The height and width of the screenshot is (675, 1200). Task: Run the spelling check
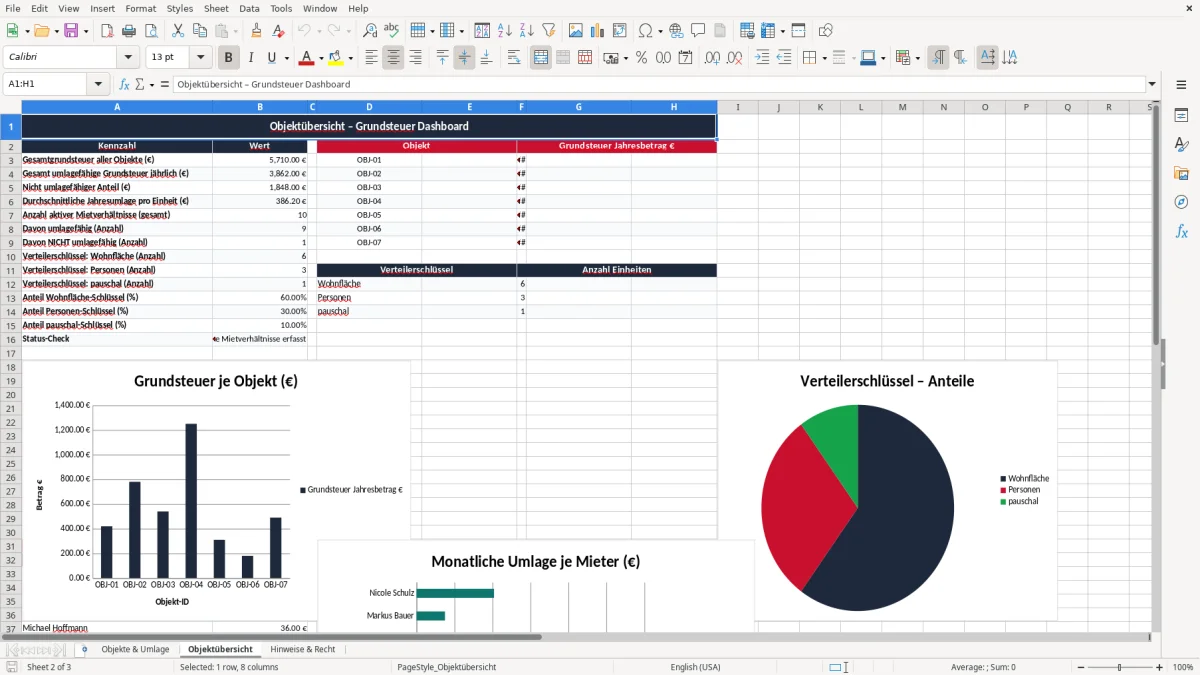tap(391, 31)
